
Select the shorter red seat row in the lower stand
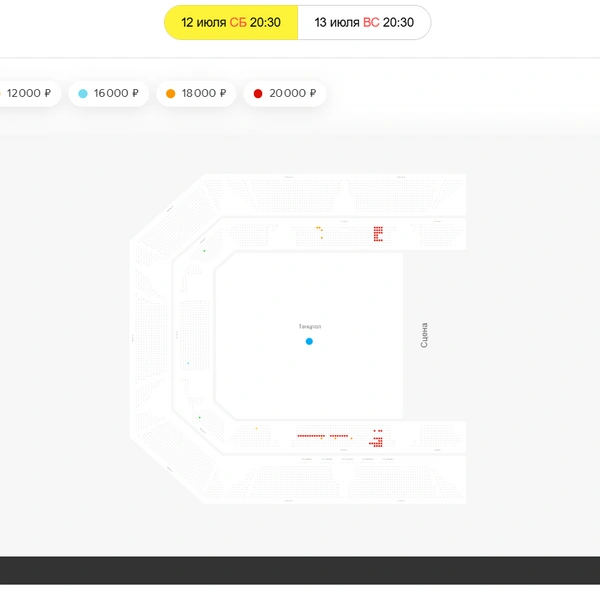point(339,436)
